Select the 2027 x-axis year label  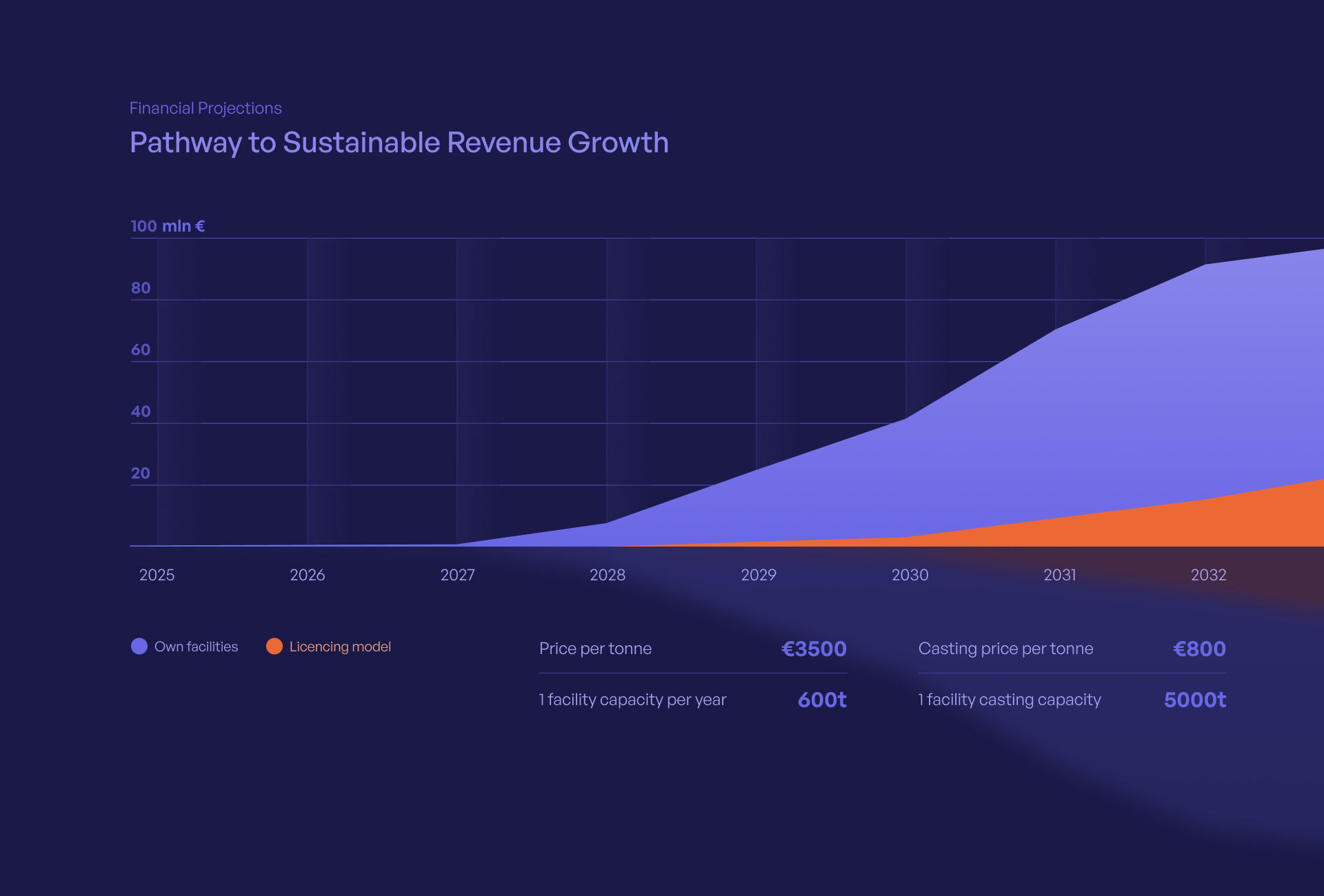pyautogui.click(x=457, y=575)
